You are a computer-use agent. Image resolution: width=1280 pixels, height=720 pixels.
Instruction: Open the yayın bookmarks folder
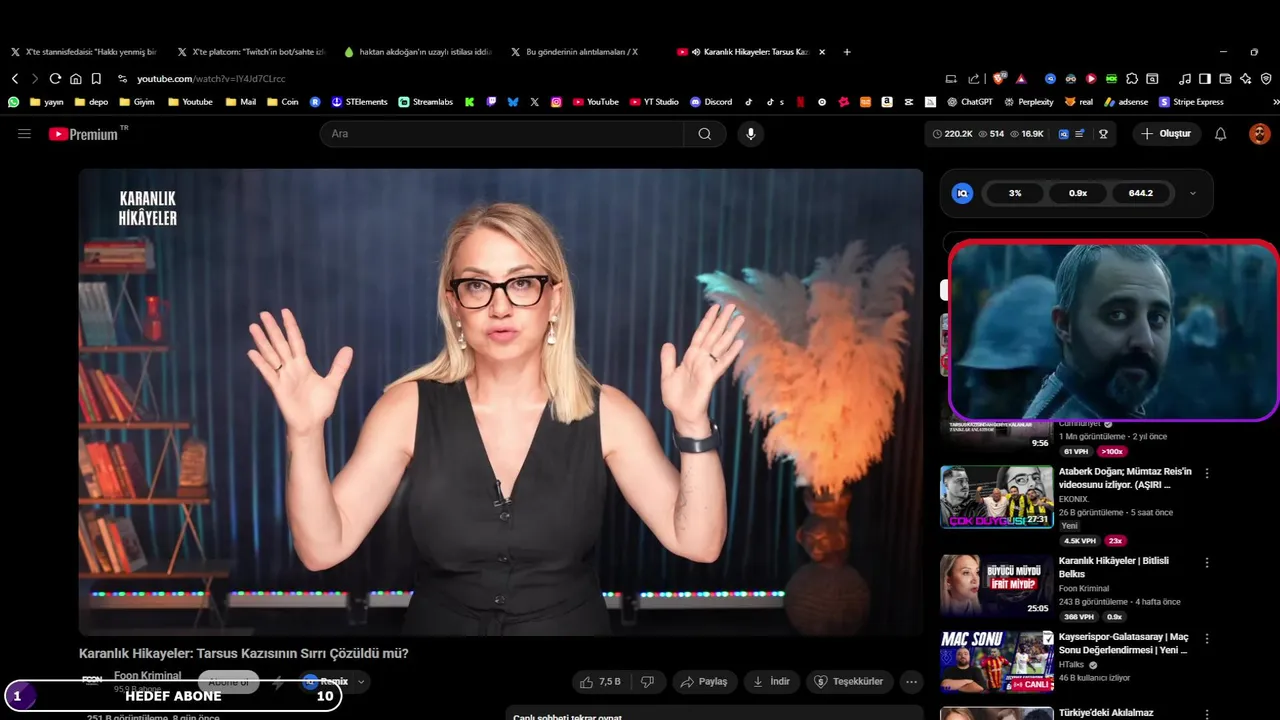(x=46, y=101)
